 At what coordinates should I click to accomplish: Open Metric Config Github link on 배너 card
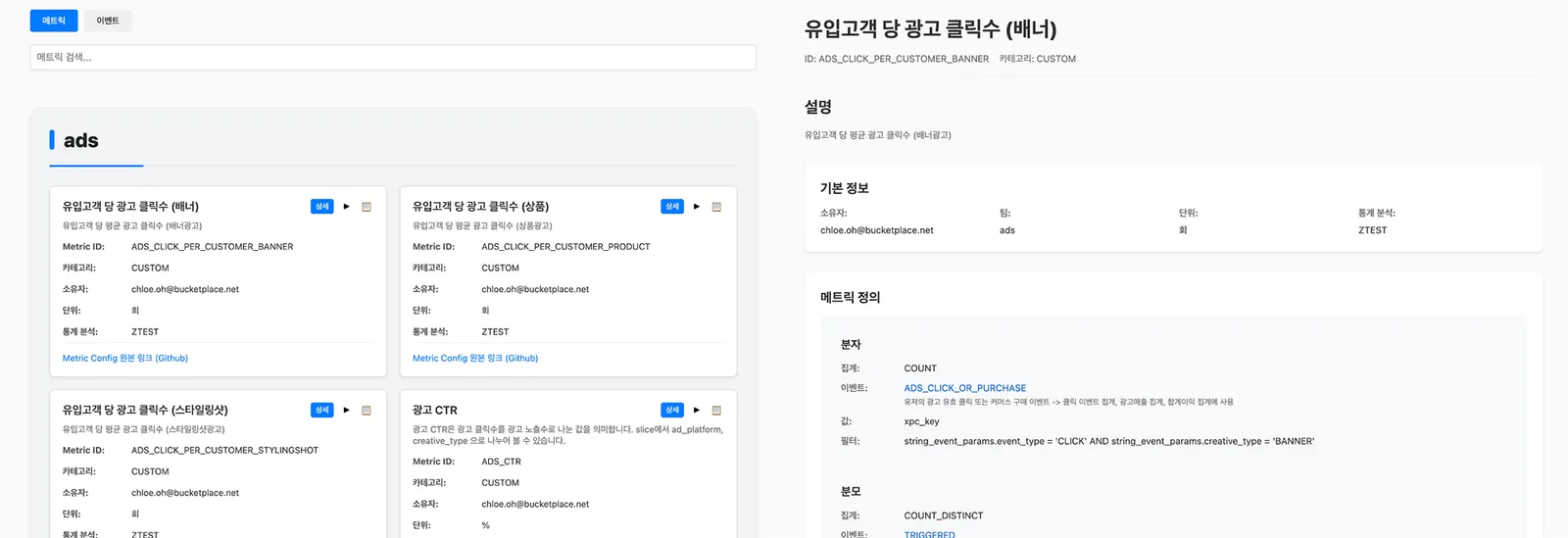tap(125, 359)
